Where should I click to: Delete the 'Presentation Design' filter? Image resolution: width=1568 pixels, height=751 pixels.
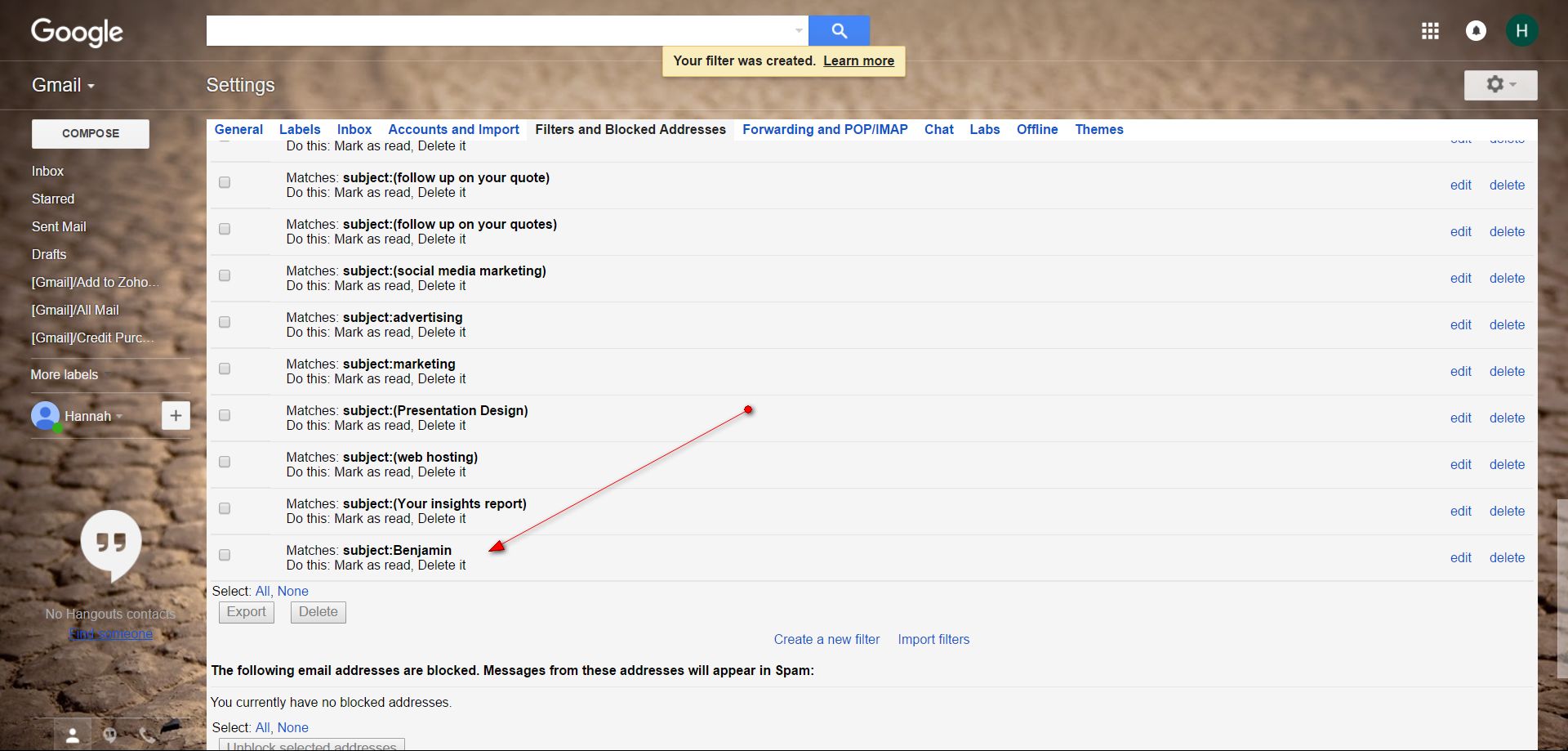coord(1507,418)
